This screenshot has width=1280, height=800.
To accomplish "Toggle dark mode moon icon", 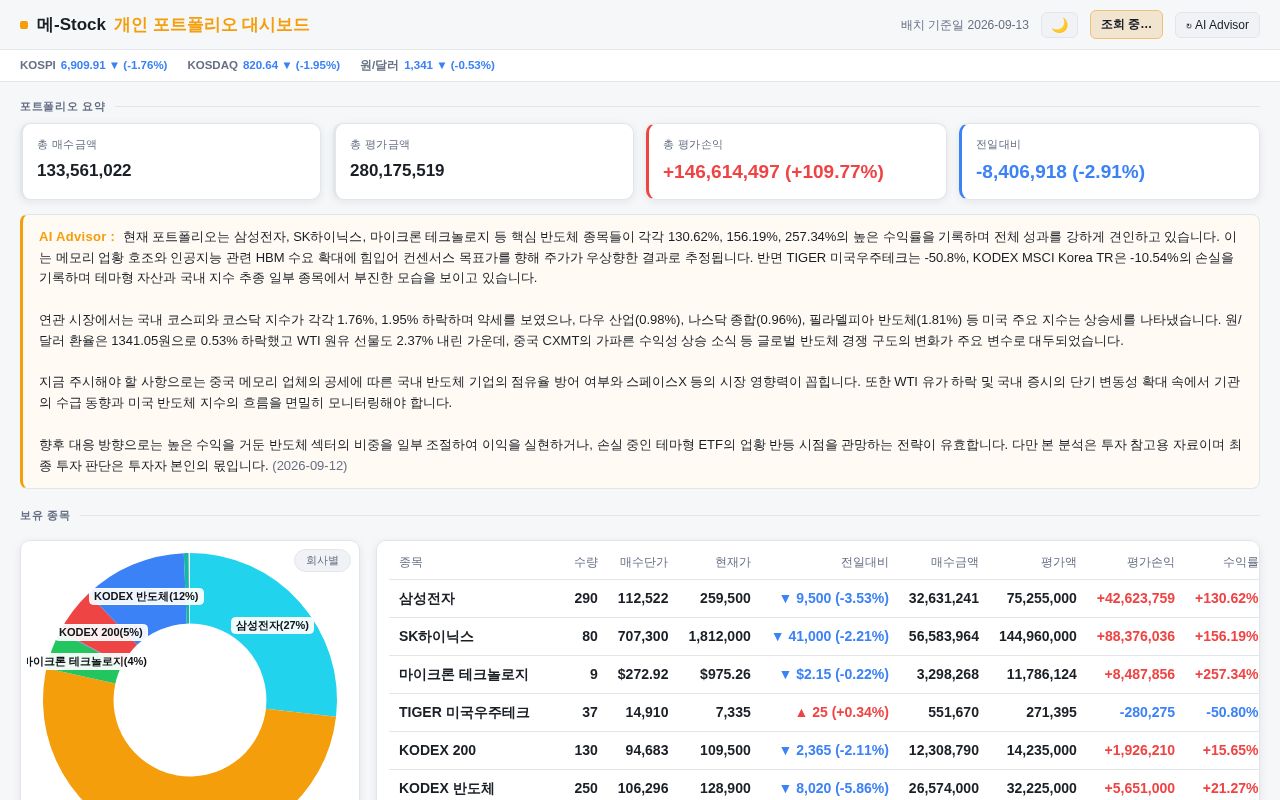I will pyautogui.click(x=1059, y=25).
